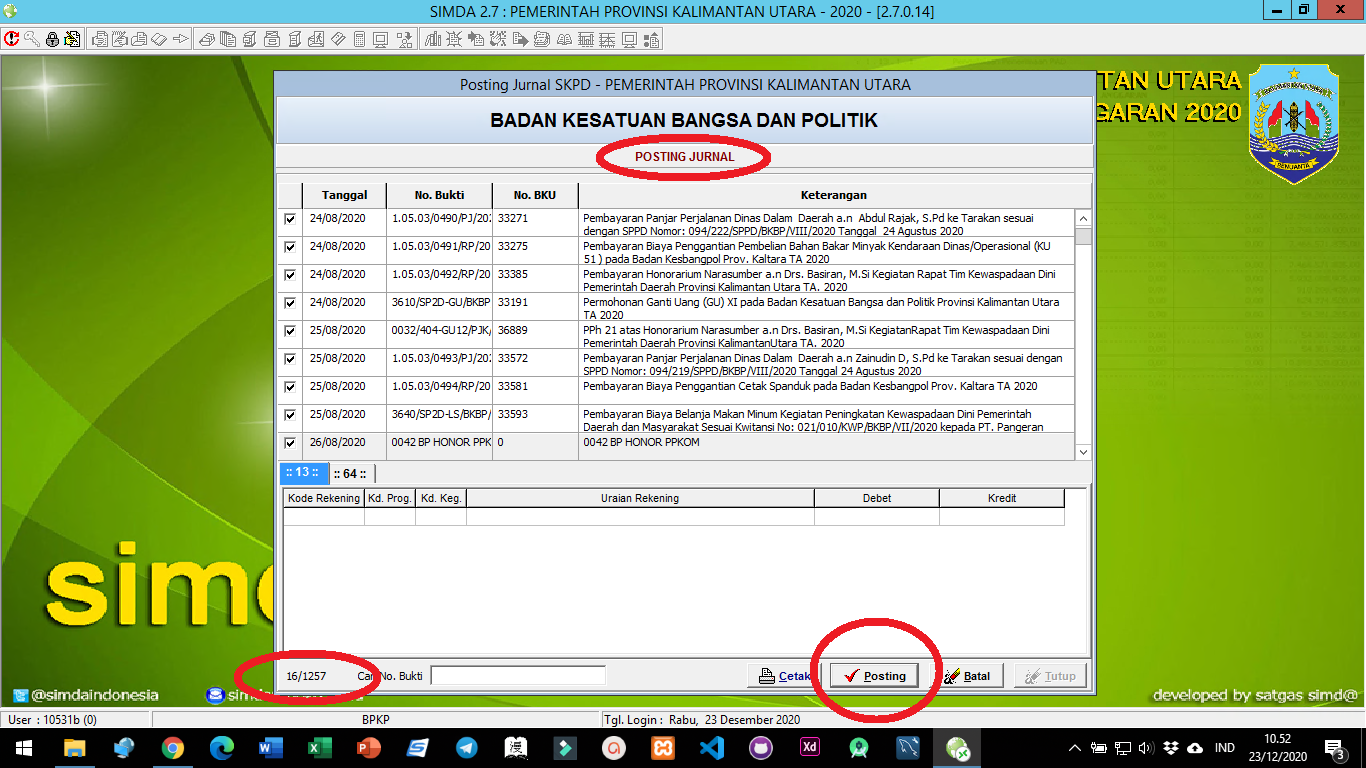
Task: Click the Batal button
Action: point(966,676)
